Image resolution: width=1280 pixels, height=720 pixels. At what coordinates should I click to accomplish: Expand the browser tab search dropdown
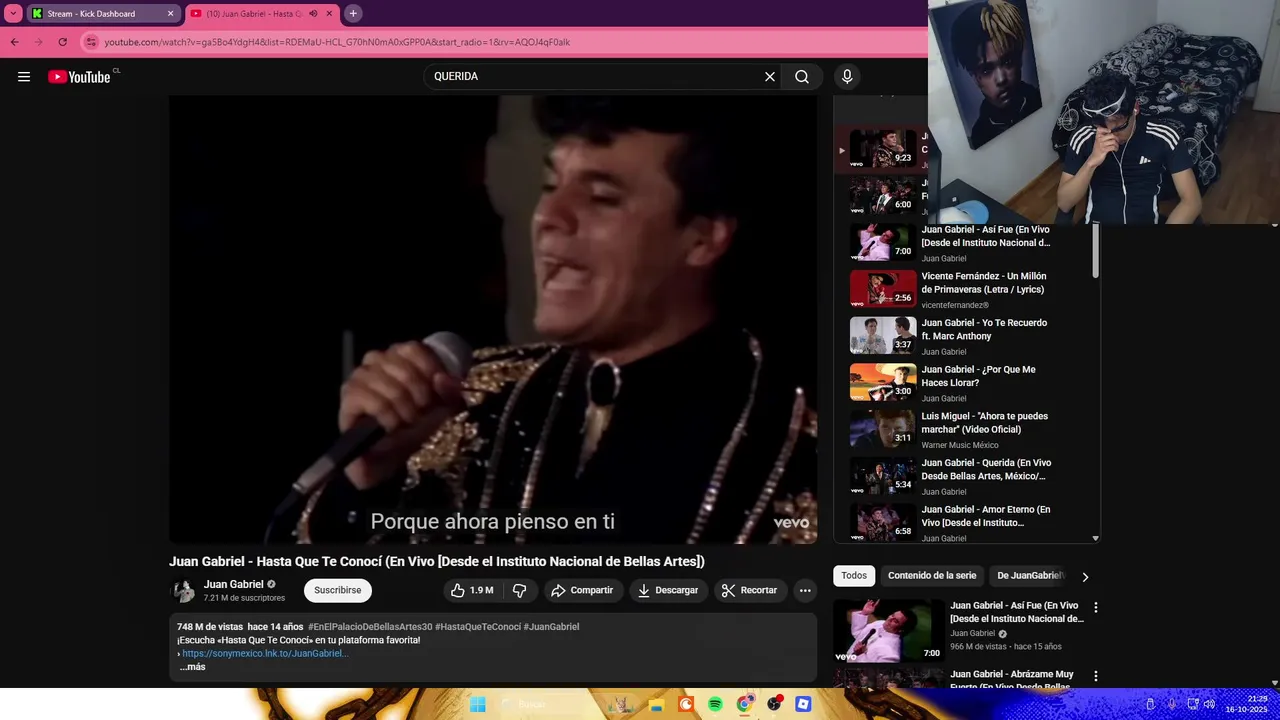click(x=13, y=14)
